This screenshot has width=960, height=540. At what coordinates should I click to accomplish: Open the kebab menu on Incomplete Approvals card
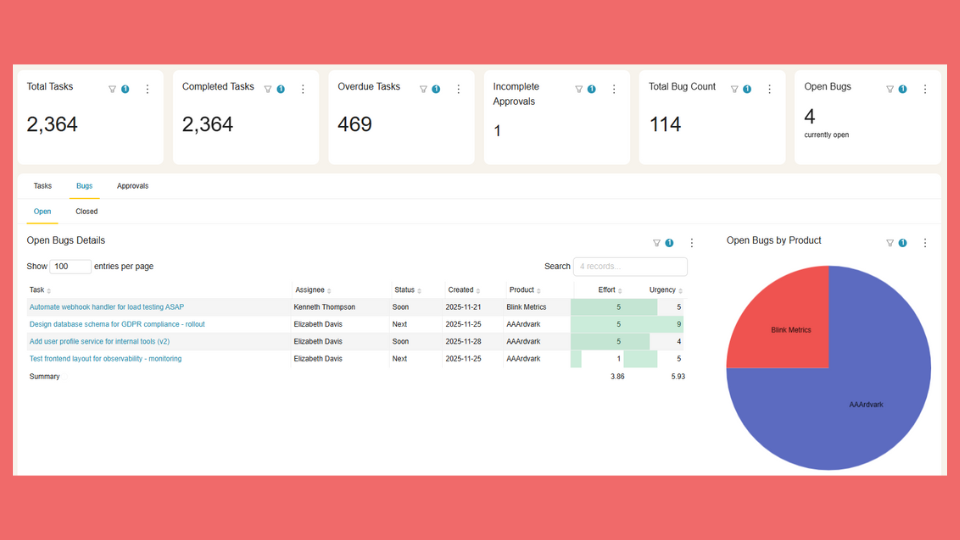[x=614, y=89]
